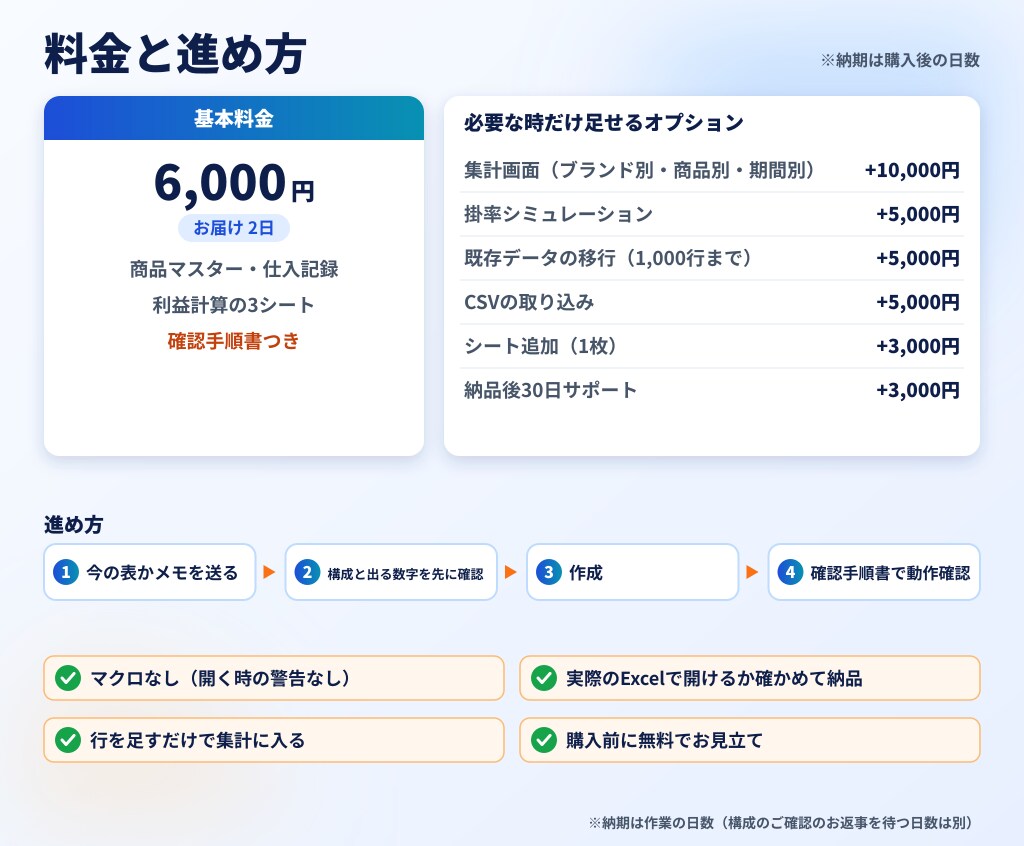Click the 料金と進め方 title
This screenshot has height=846, width=1024.
point(175,54)
